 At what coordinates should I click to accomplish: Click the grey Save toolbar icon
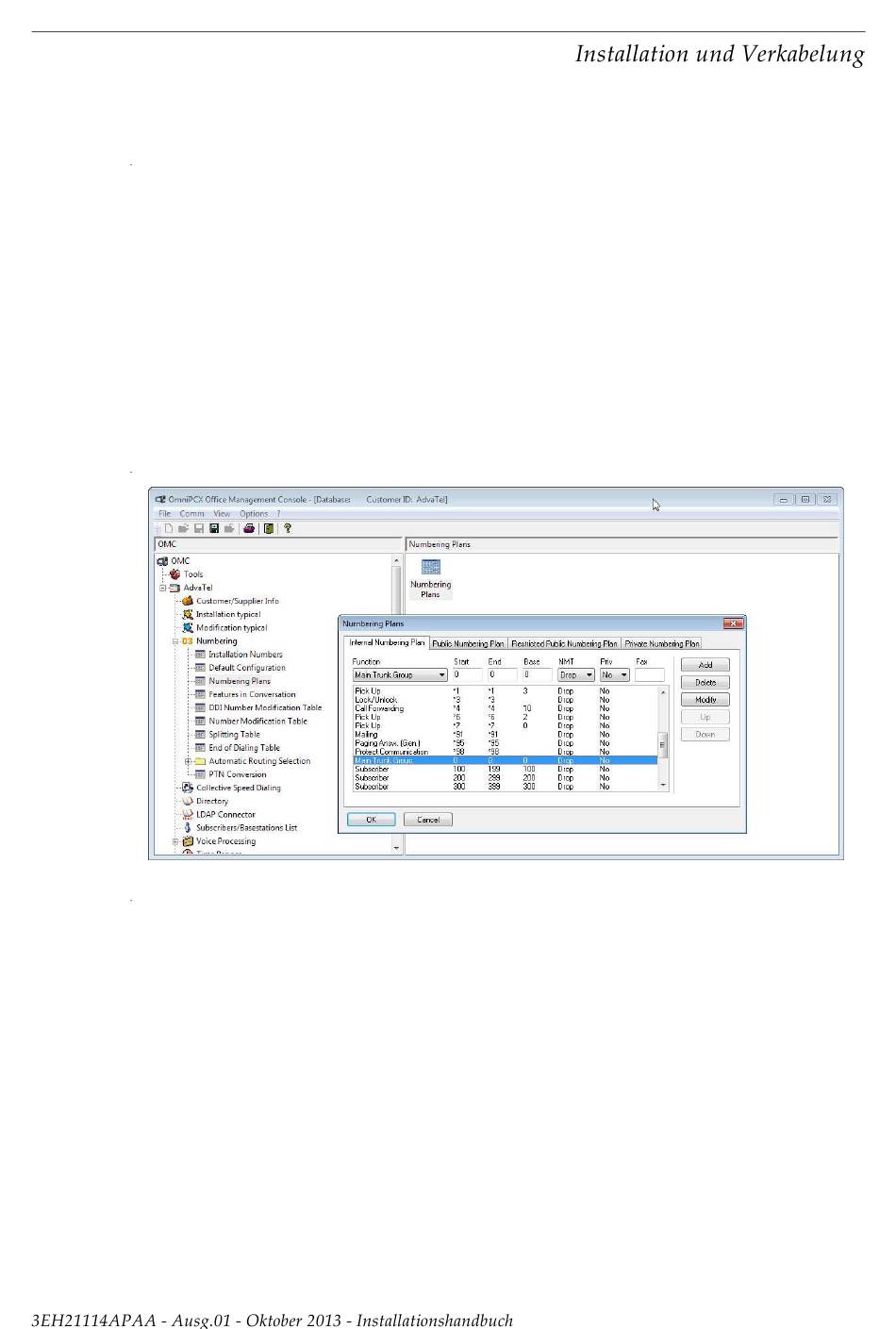[199, 528]
